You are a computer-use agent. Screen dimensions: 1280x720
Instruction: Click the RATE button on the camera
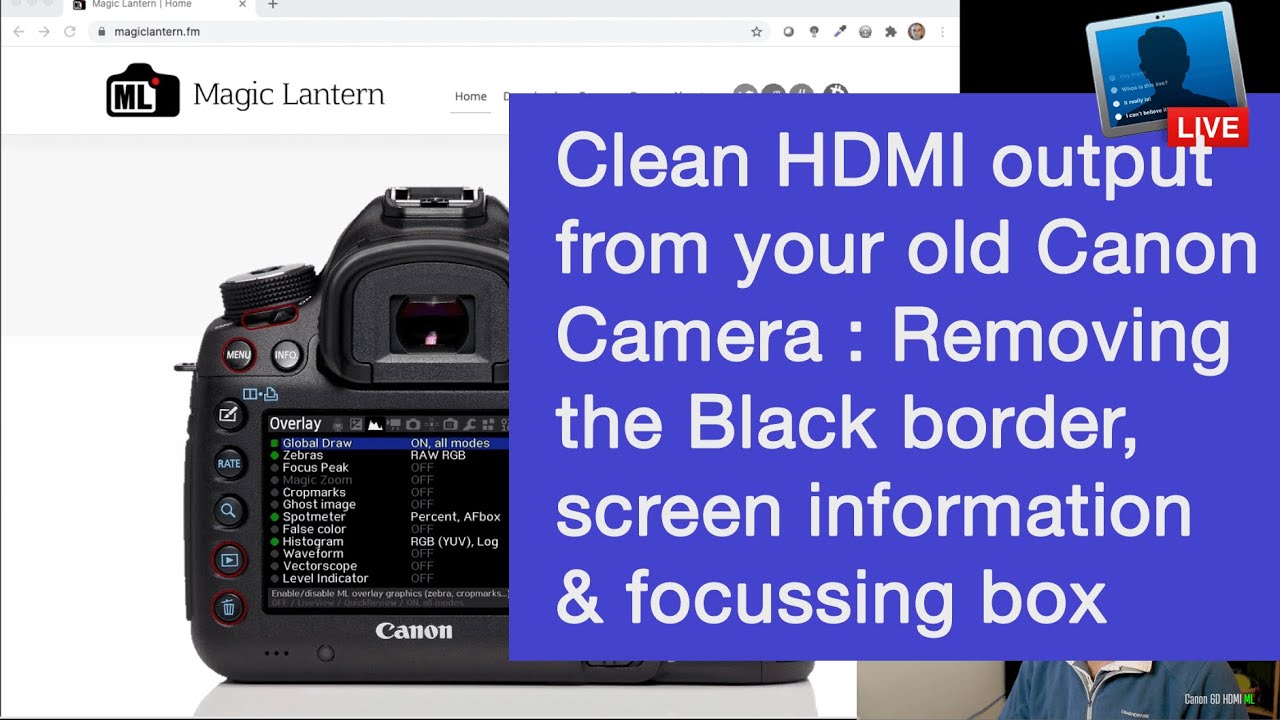[x=229, y=463]
